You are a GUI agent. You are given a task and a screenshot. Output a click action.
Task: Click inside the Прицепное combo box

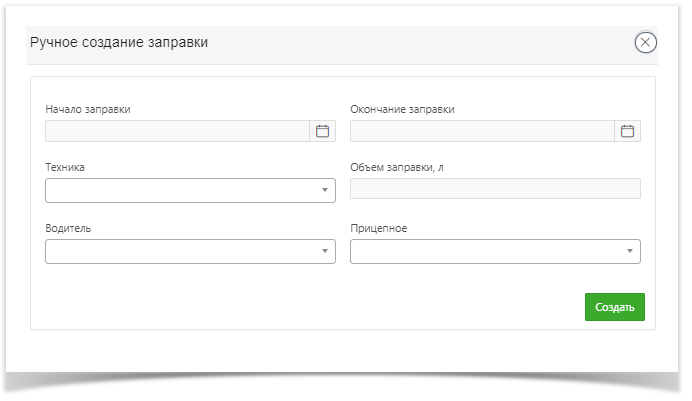tap(495, 251)
